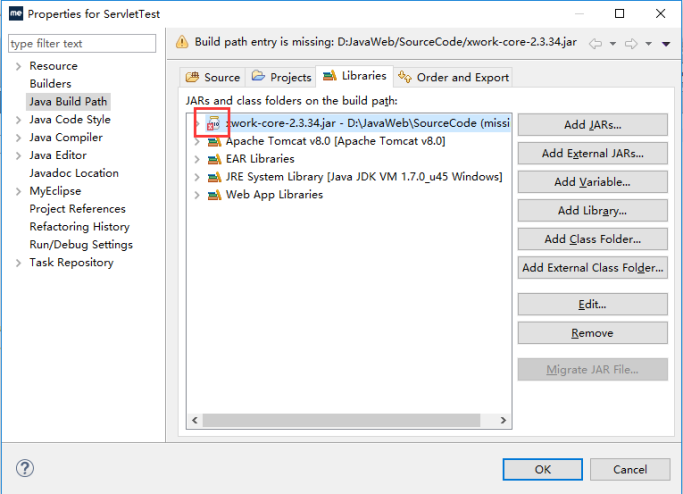Click the forward navigation arrow icon
This screenshot has width=683, height=494.
point(630,43)
